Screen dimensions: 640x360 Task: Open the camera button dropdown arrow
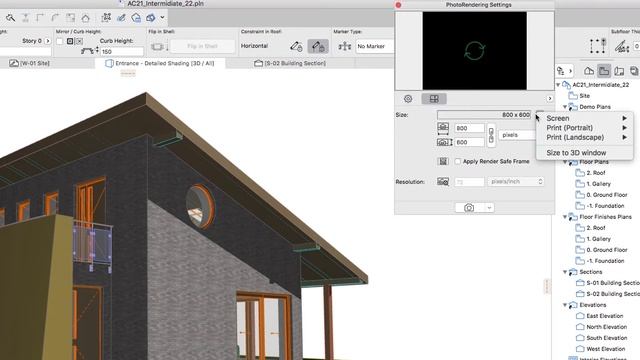(489, 208)
